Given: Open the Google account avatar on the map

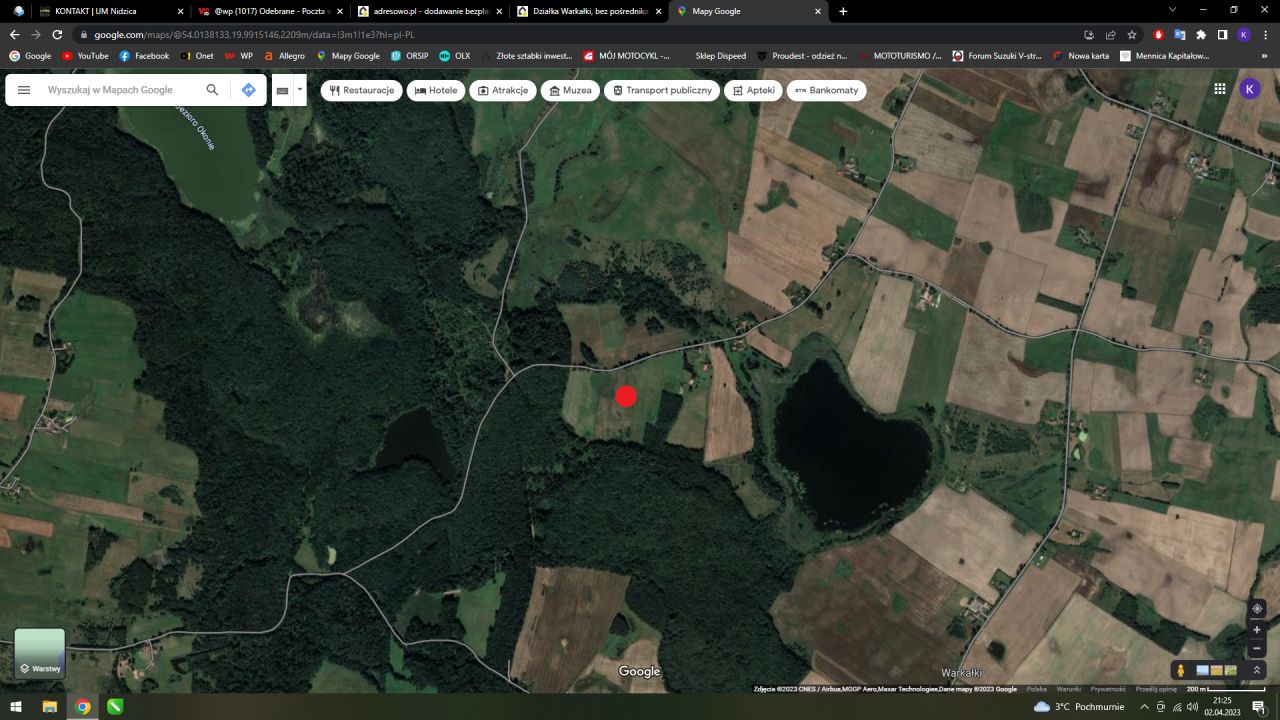Looking at the screenshot, I should tap(1250, 89).
